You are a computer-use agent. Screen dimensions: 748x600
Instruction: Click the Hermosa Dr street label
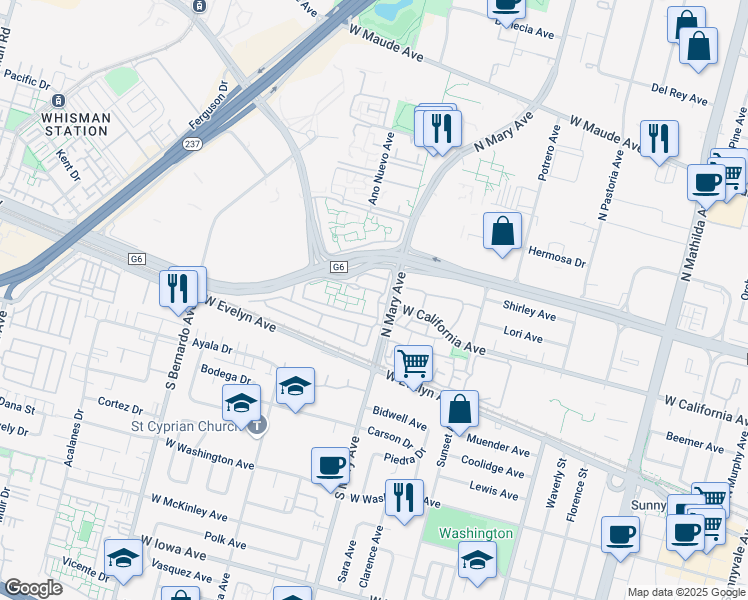pos(557,257)
